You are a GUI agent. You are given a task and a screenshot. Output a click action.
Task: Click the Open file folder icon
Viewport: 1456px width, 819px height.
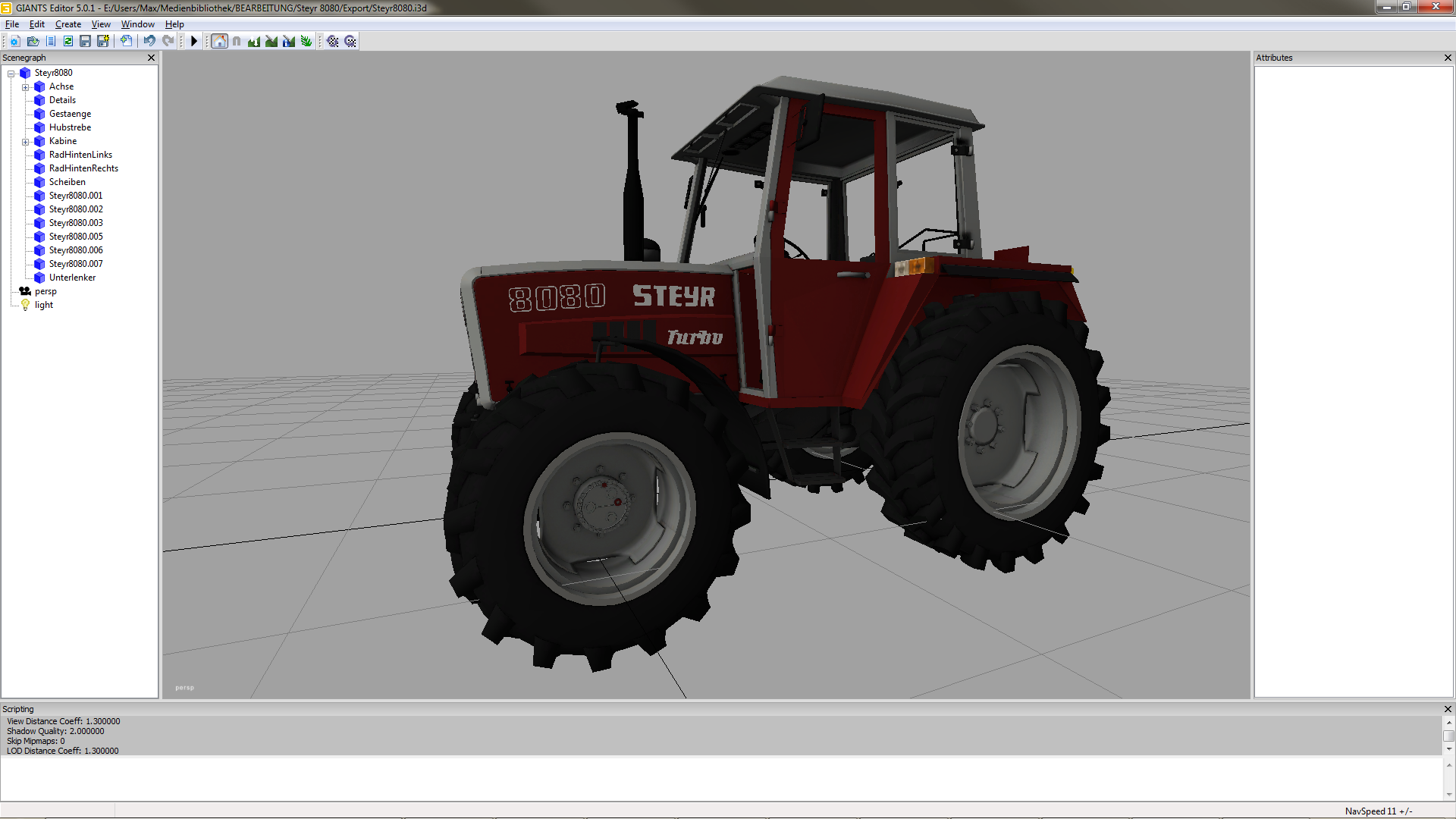click(33, 41)
